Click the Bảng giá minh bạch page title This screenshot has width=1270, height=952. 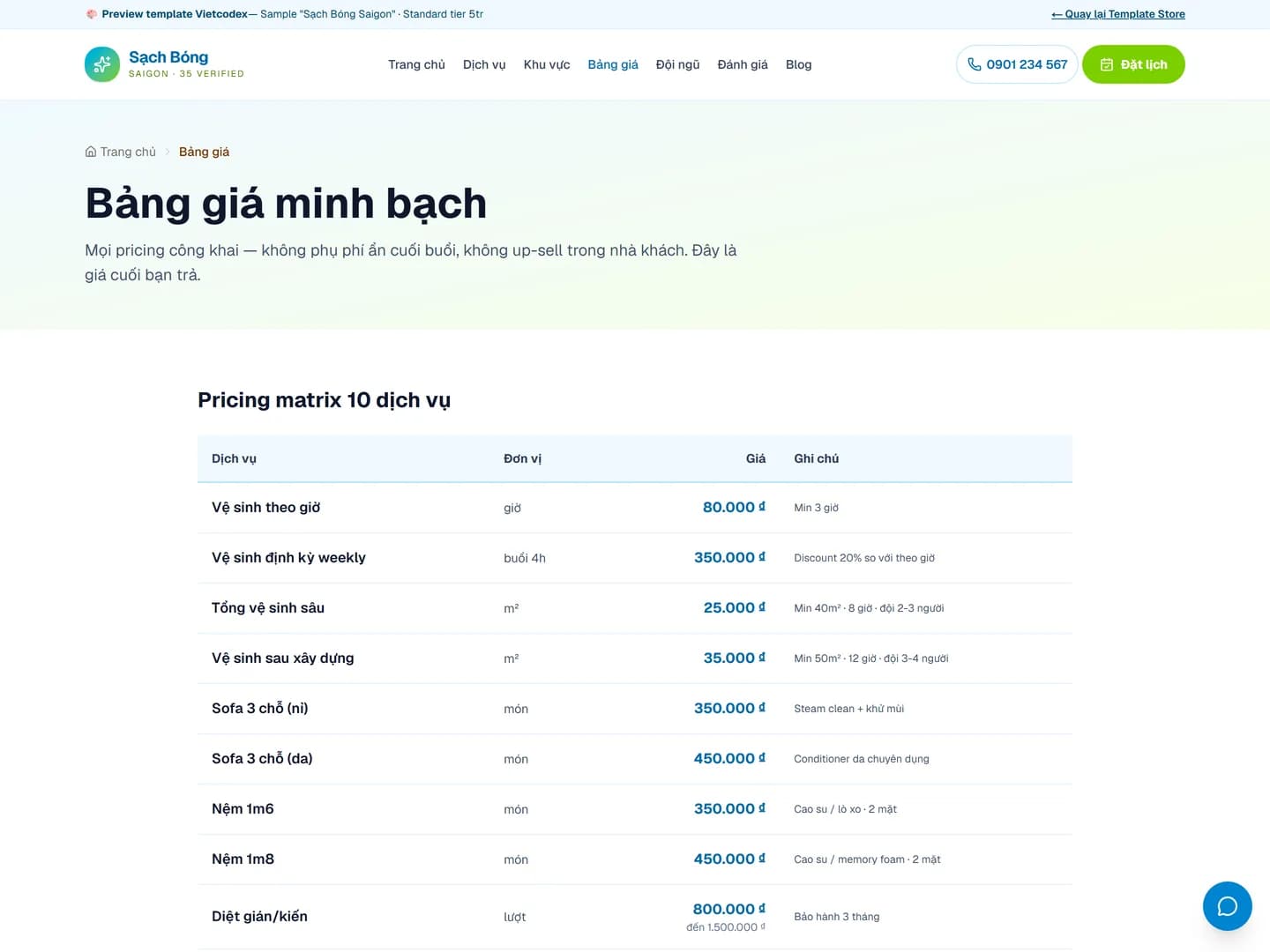point(286,204)
